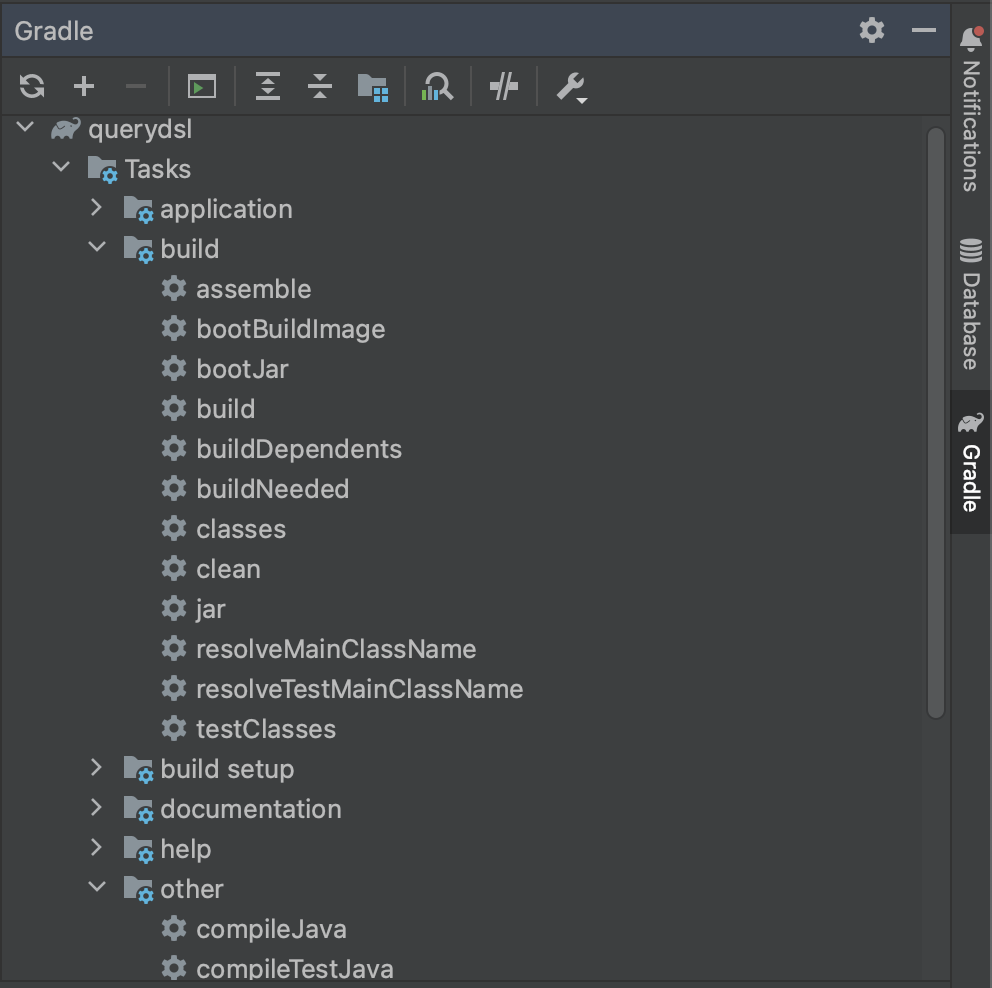Expand the help task group
The image size is (992, 988).
point(97,847)
